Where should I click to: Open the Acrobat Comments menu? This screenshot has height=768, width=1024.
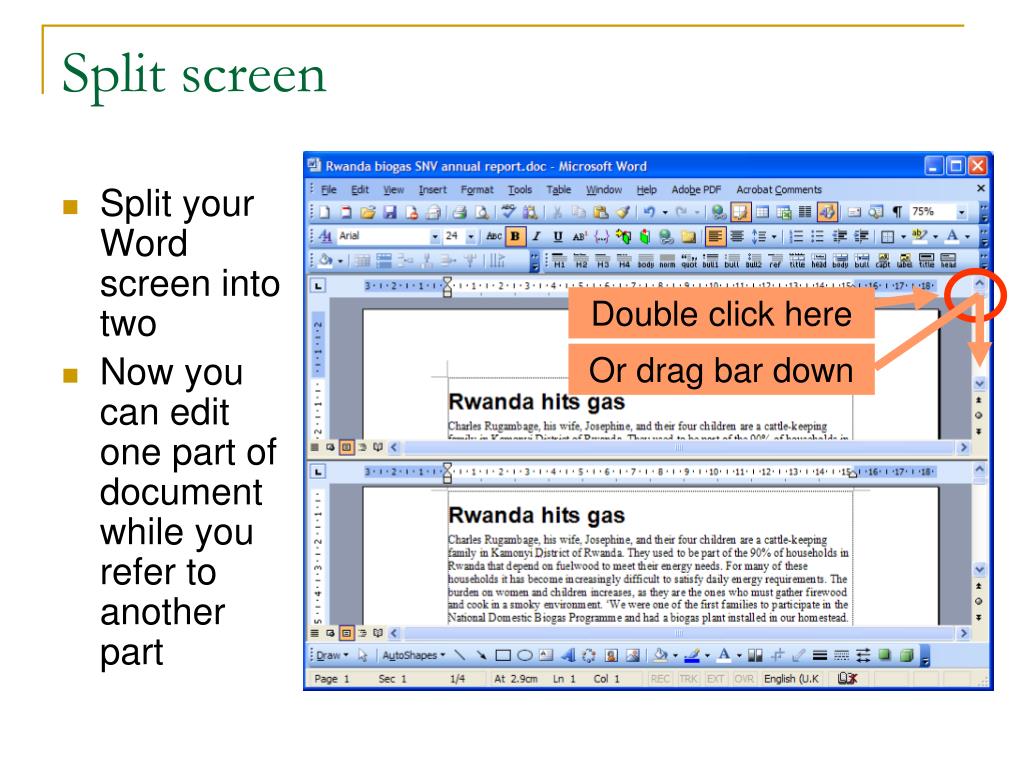point(778,189)
